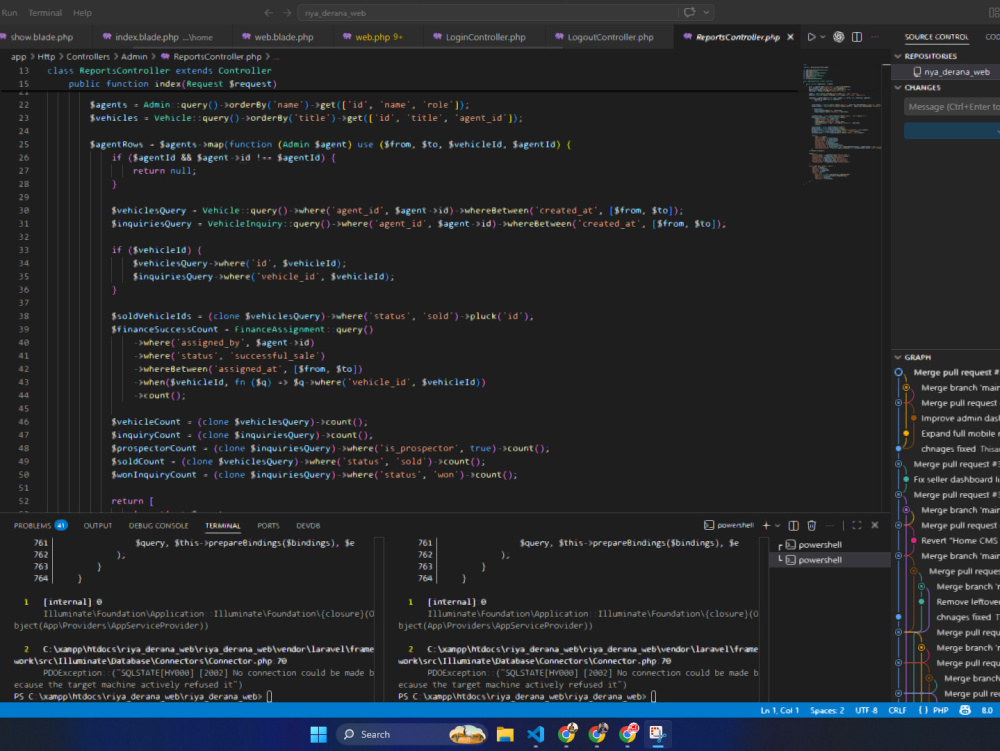Open terminal panel ellipsis menu
Screen dimensions: 1000x751
click(x=830, y=526)
